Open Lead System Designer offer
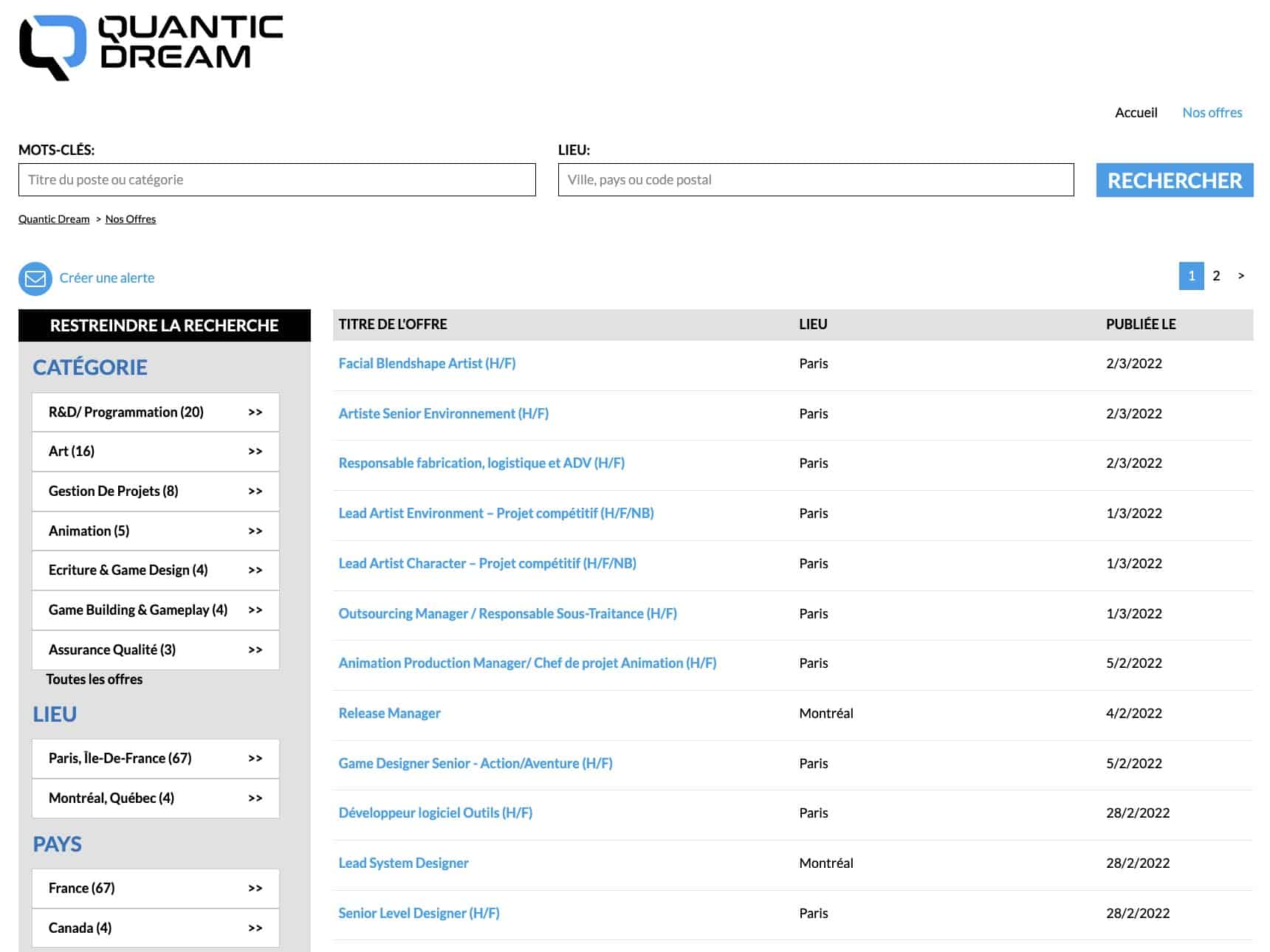The width and height of the screenshot is (1270, 952). pyautogui.click(x=403, y=863)
